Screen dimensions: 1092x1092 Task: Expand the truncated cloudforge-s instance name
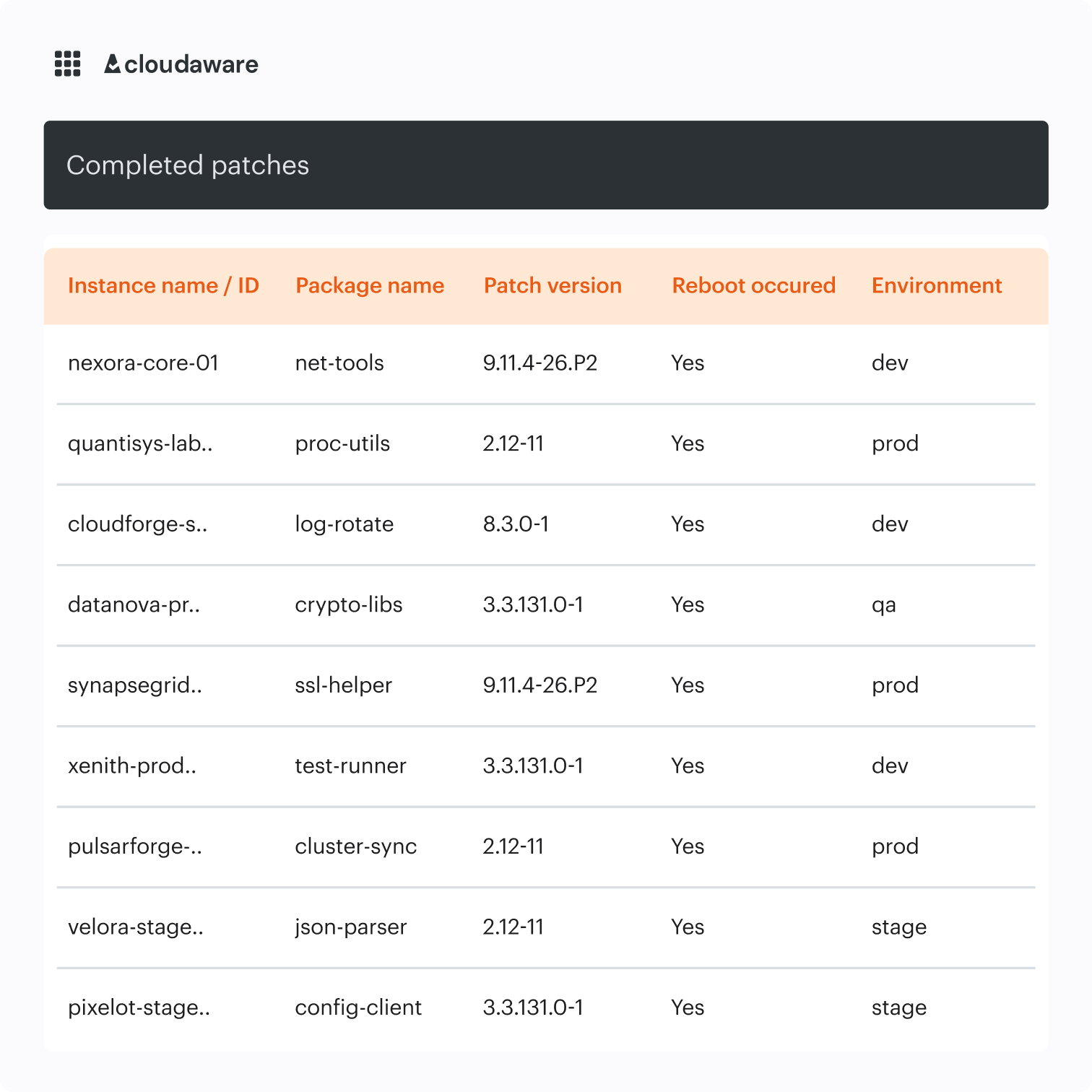click(138, 524)
